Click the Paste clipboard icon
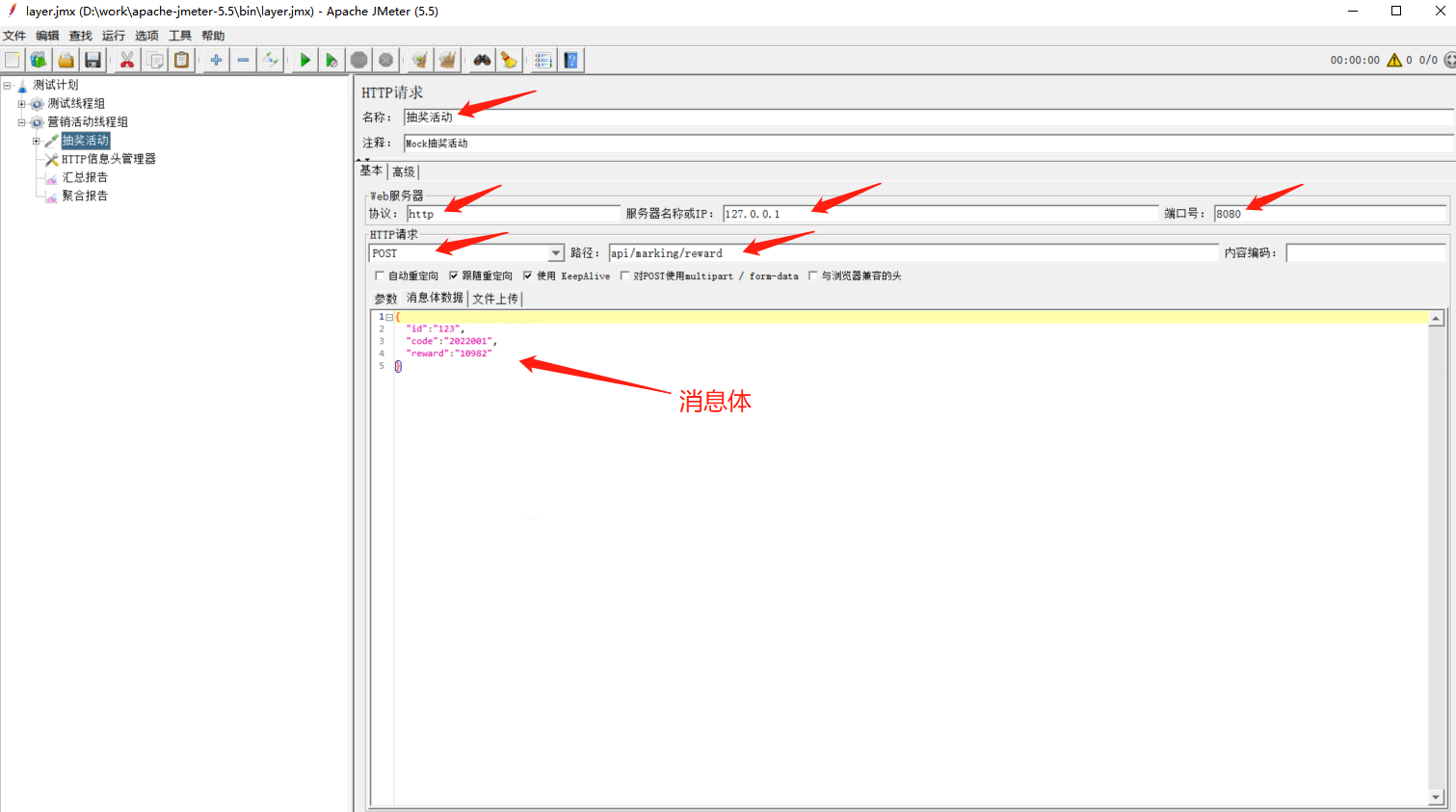This screenshot has width=1456, height=812. point(181,60)
